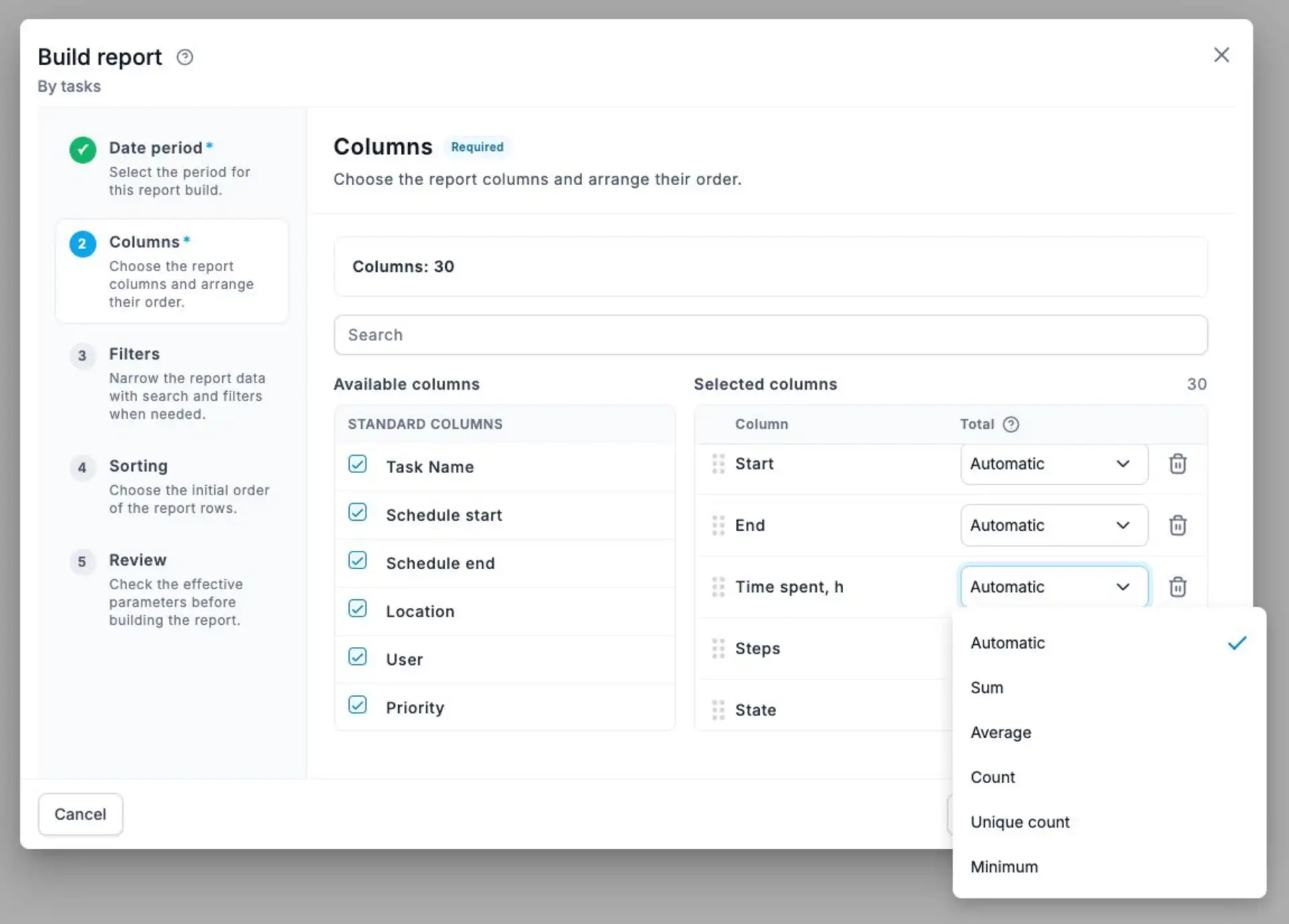This screenshot has height=924, width=1289.
Task: Uncheck Schedule end column
Action: [357, 560]
